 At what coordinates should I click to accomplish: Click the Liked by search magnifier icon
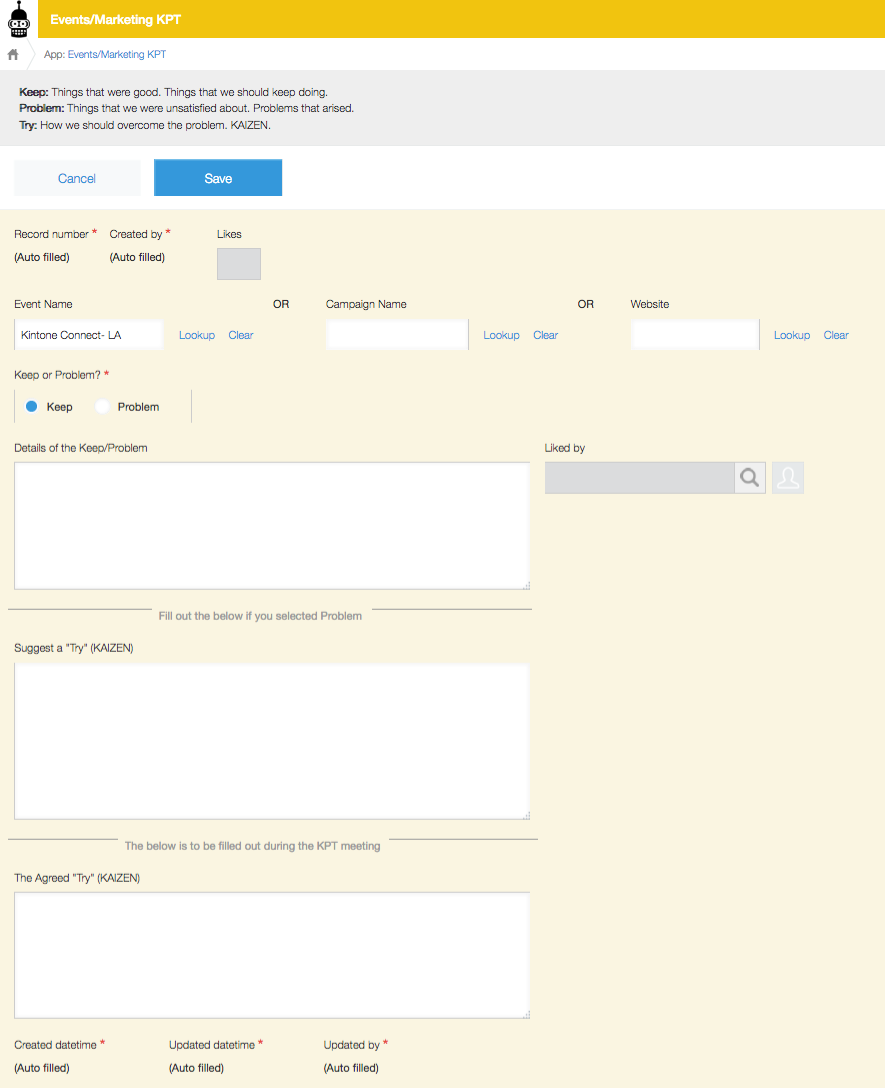[x=749, y=478]
